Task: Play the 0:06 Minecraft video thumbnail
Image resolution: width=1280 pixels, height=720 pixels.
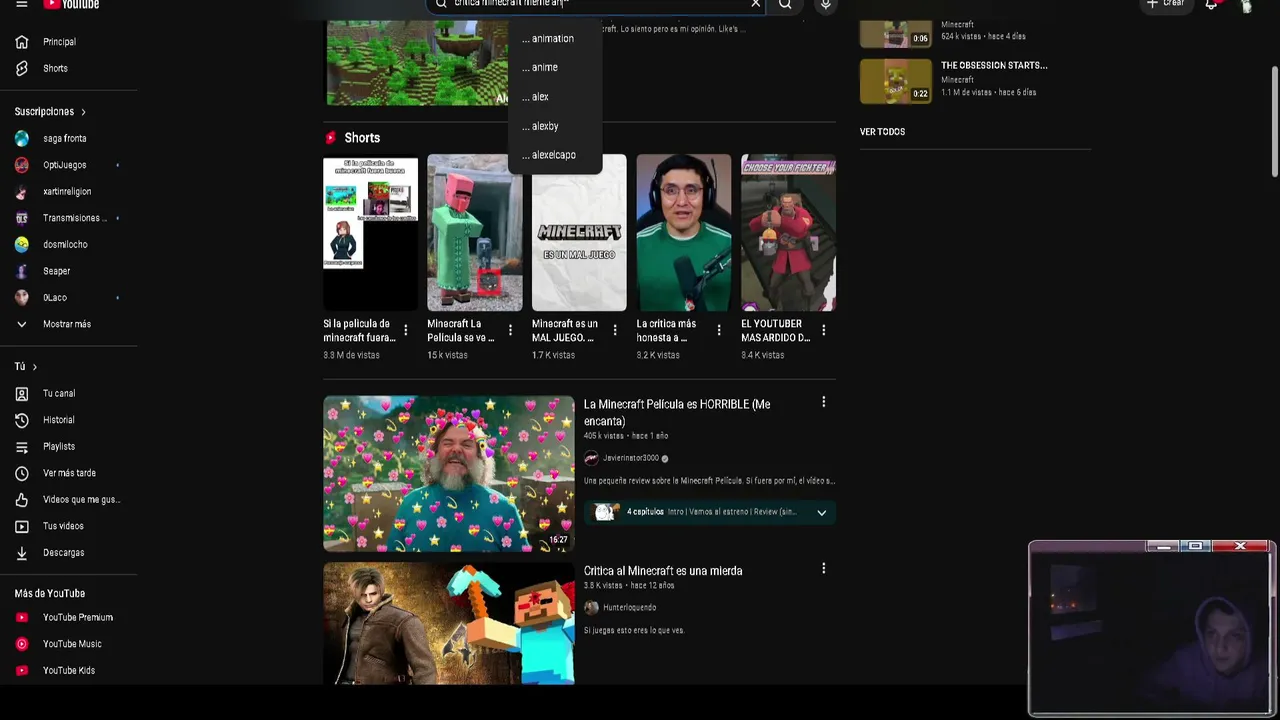Action: point(896,34)
